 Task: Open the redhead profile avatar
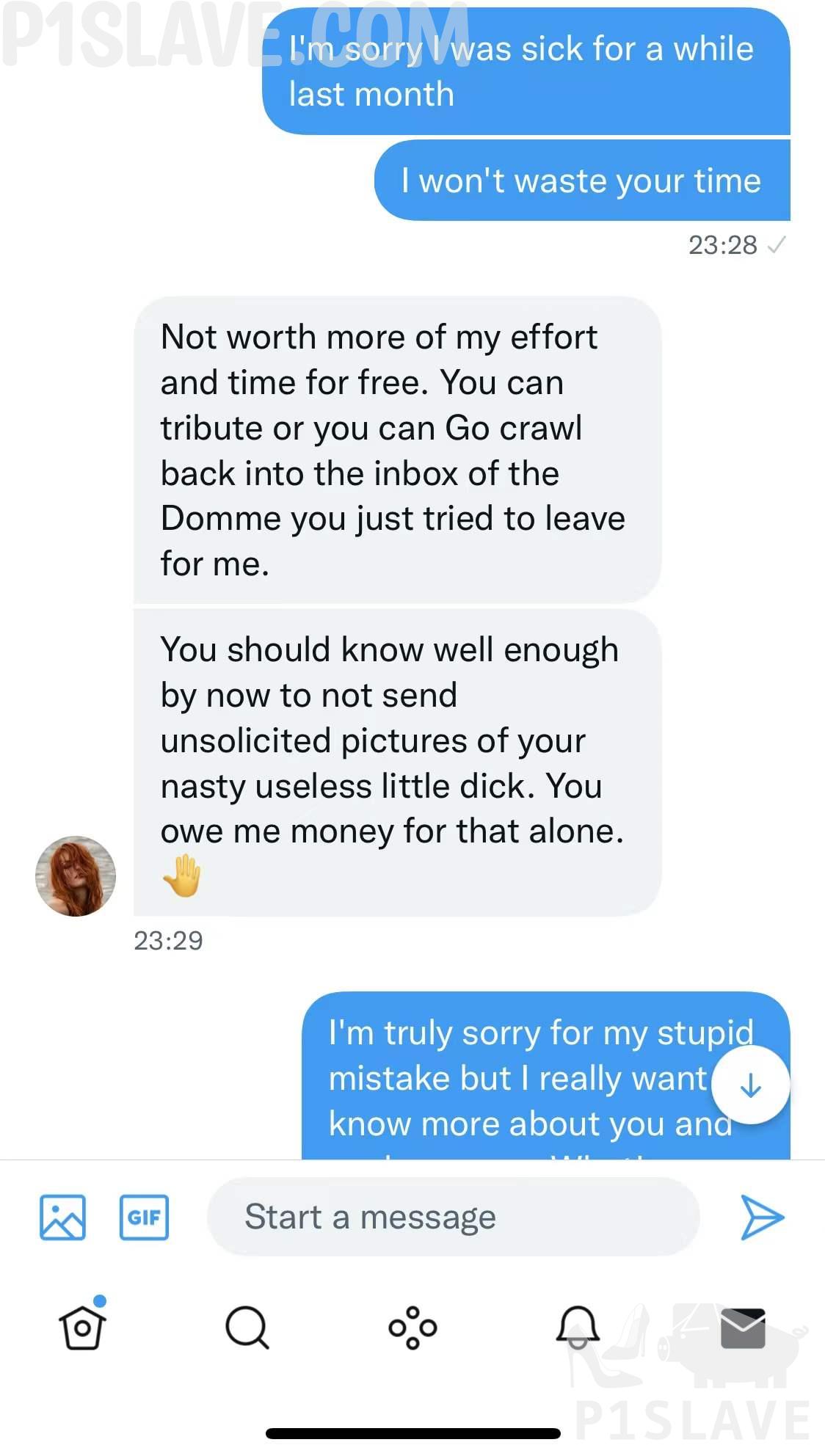pyautogui.click(x=76, y=876)
